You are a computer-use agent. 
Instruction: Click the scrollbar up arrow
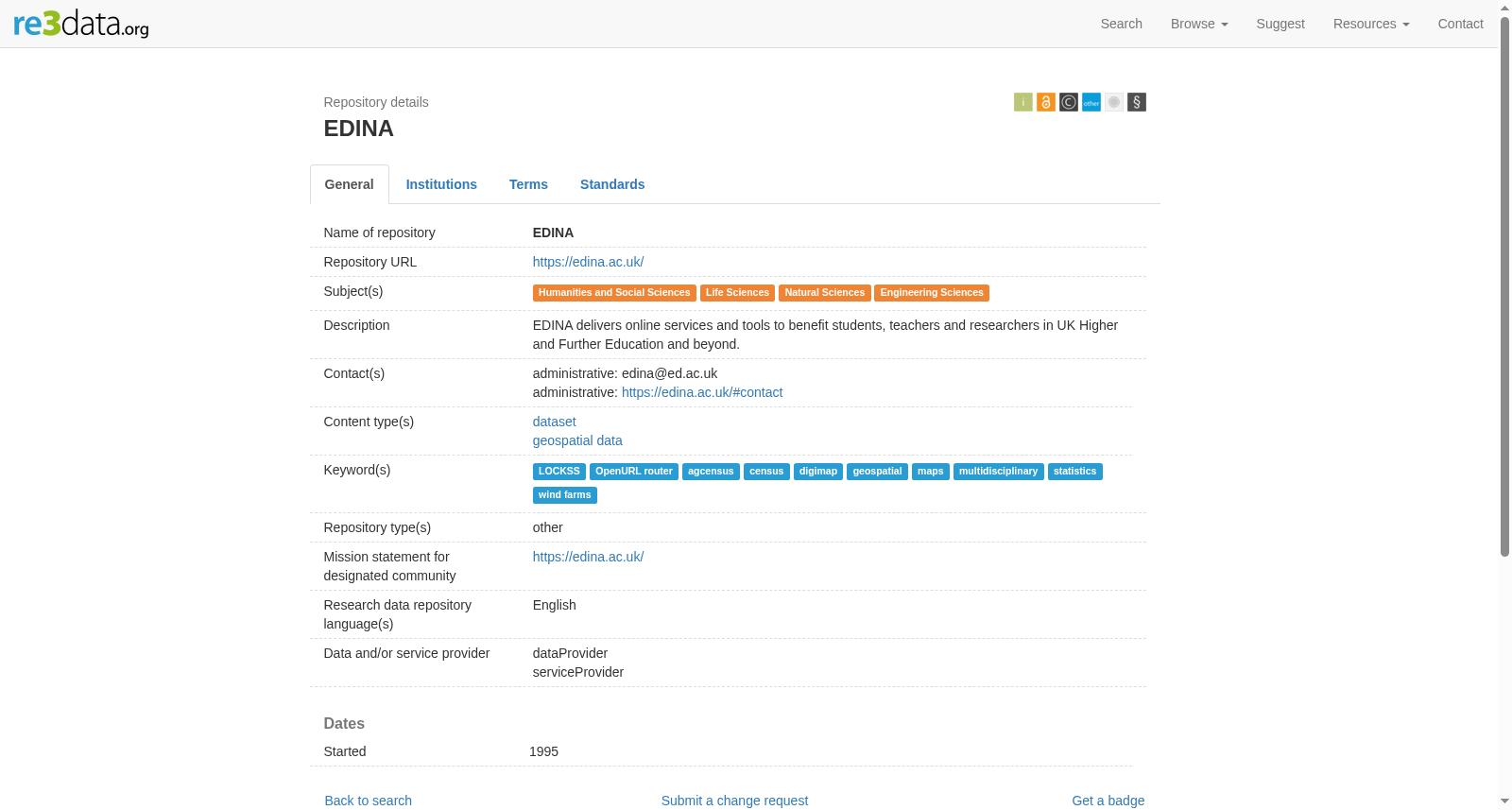click(1504, 8)
